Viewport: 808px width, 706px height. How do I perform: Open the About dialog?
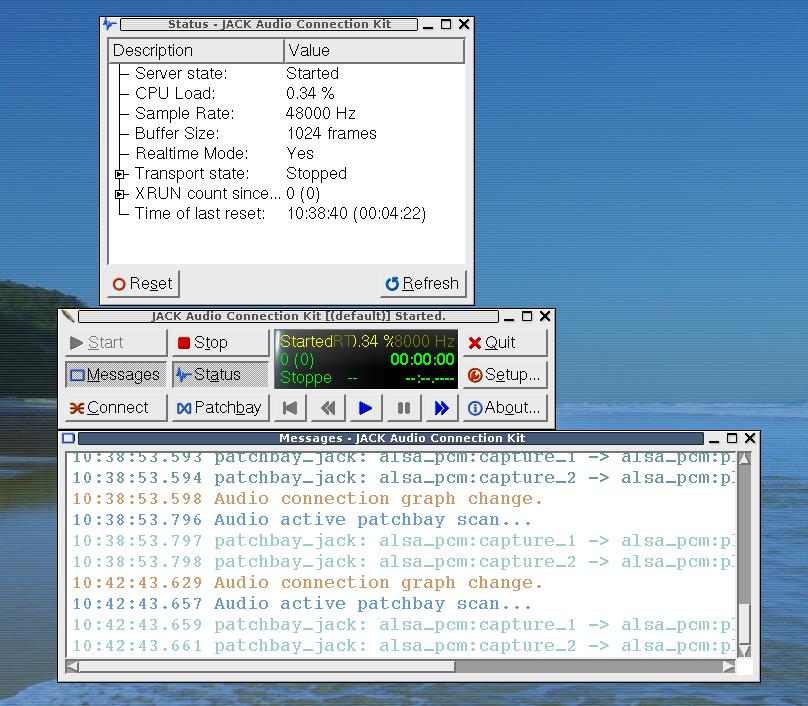tap(505, 408)
